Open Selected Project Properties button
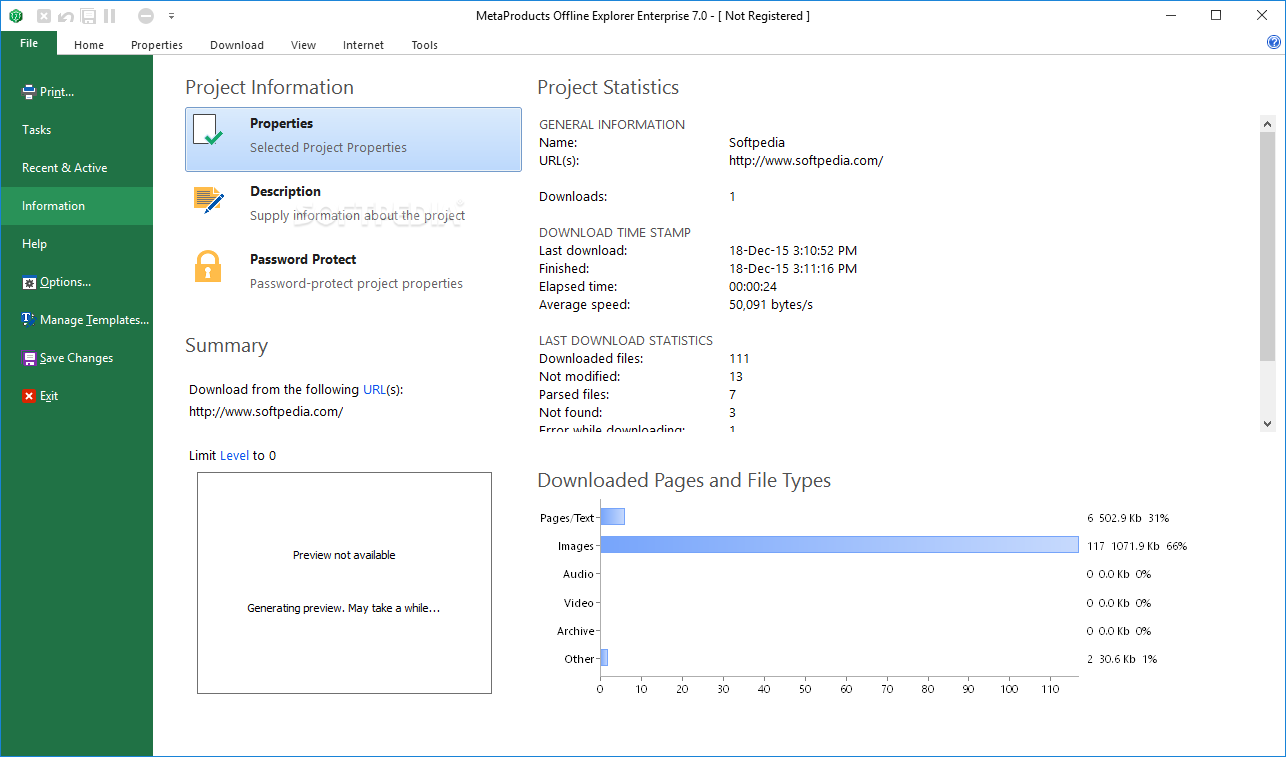The width and height of the screenshot is (1286, 757). (353, 139)
